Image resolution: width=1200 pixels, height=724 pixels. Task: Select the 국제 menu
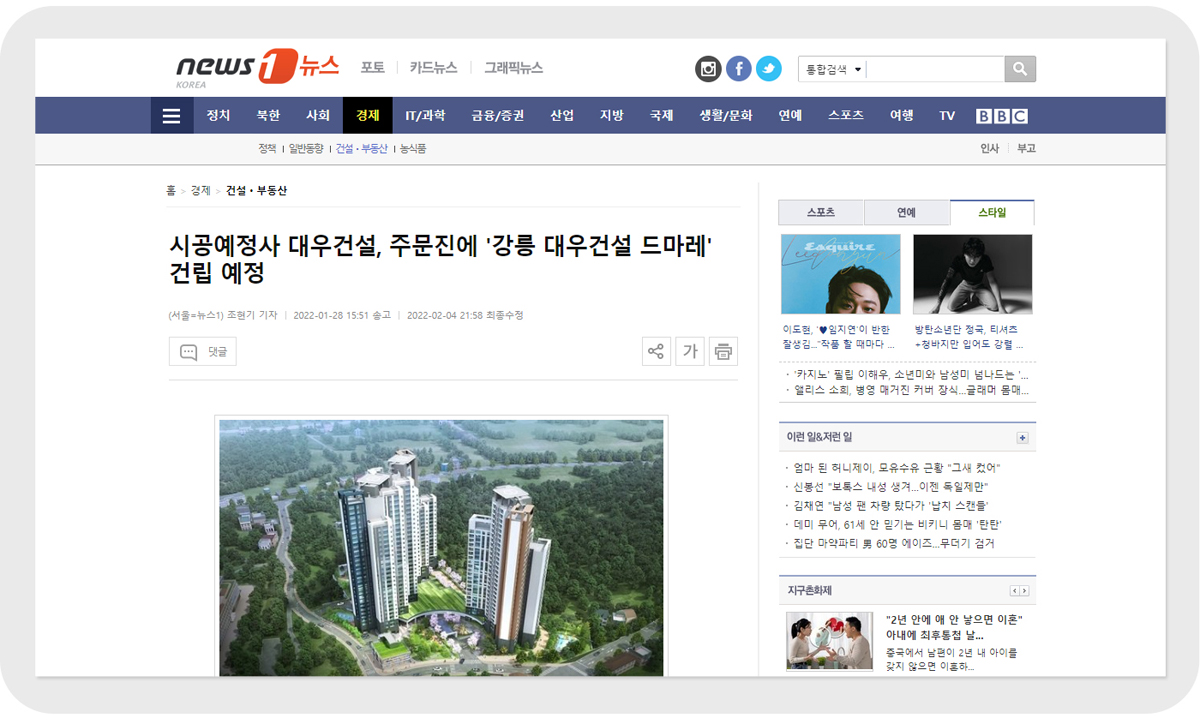click(662, 116)
